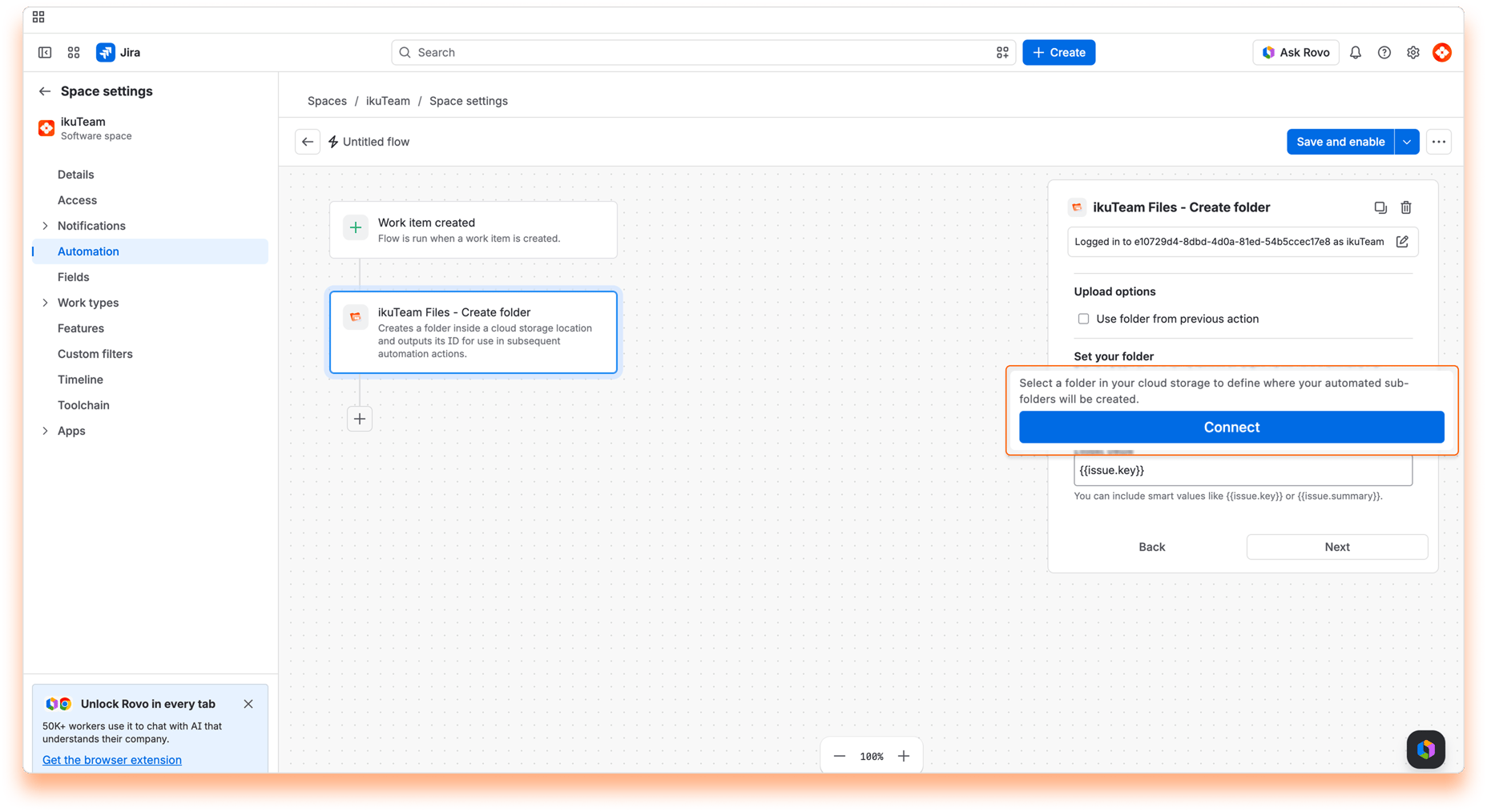Click back arrow beside Untitled flow

308,142
